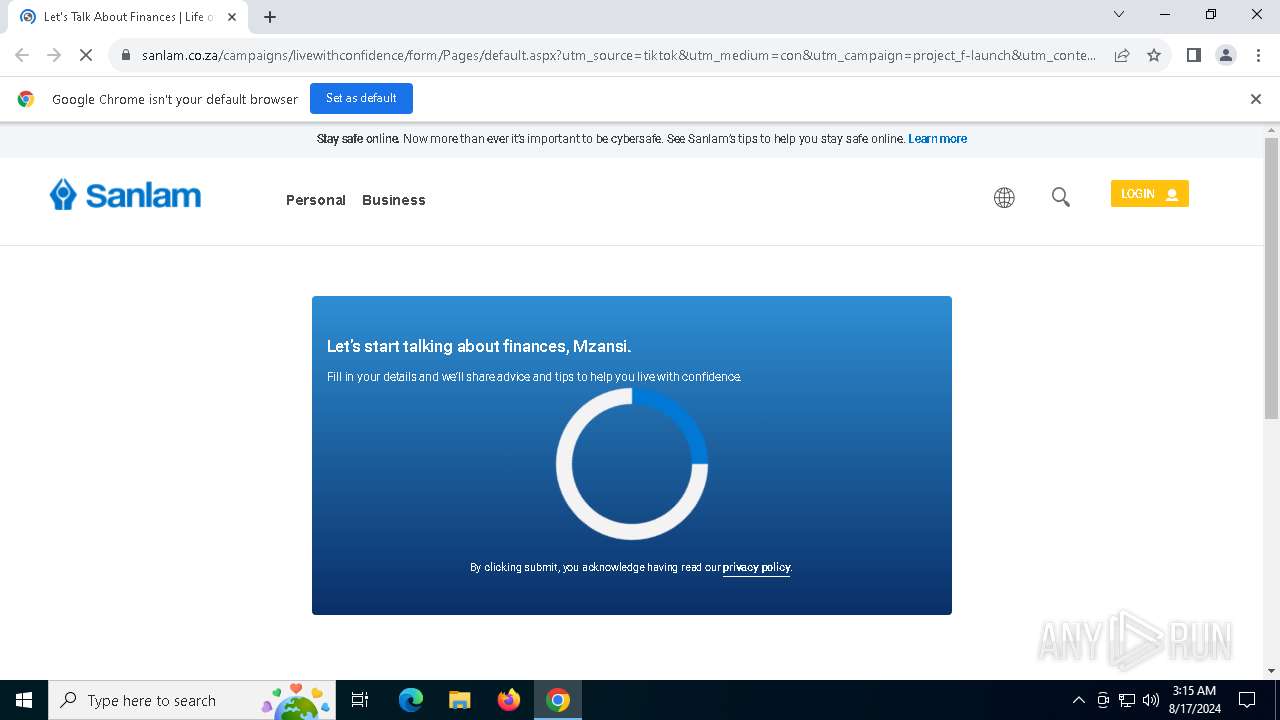Open Task View on taskbar
This screenshot has width=1280, height=720.
360,700
